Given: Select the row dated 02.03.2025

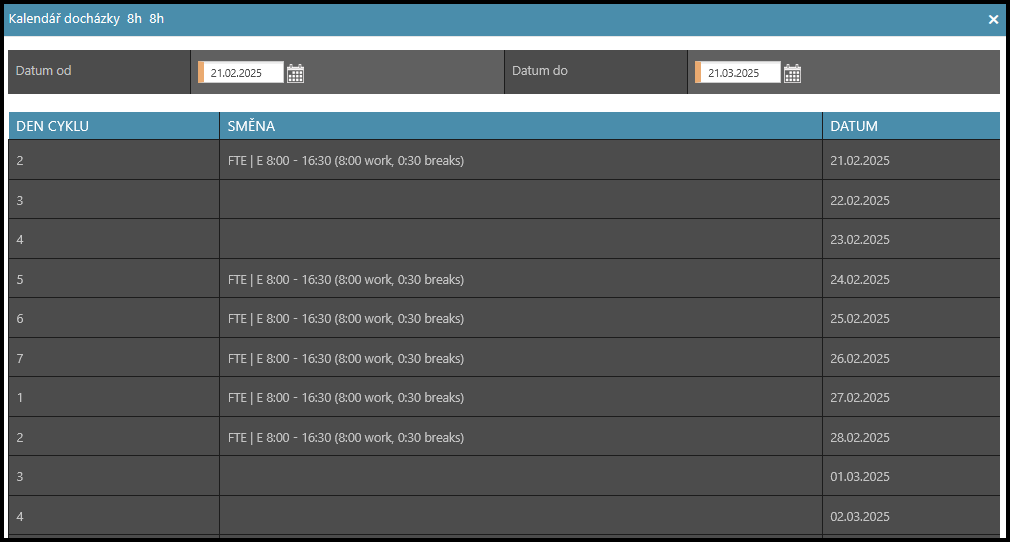Looking at the screenshot, I should 859,517.
